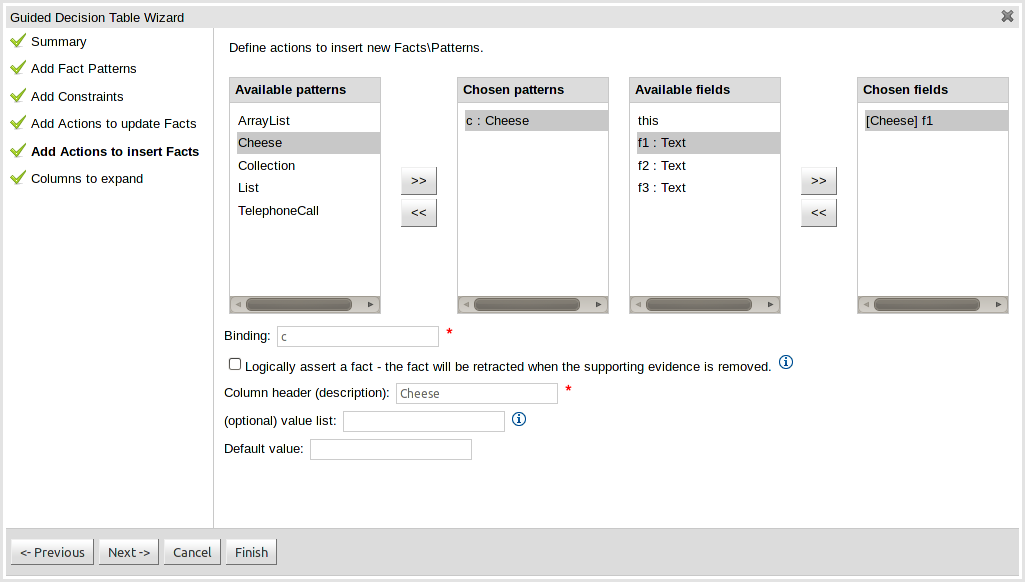
Task: Click the Default value text field
Action: click(x=390, y=450)
